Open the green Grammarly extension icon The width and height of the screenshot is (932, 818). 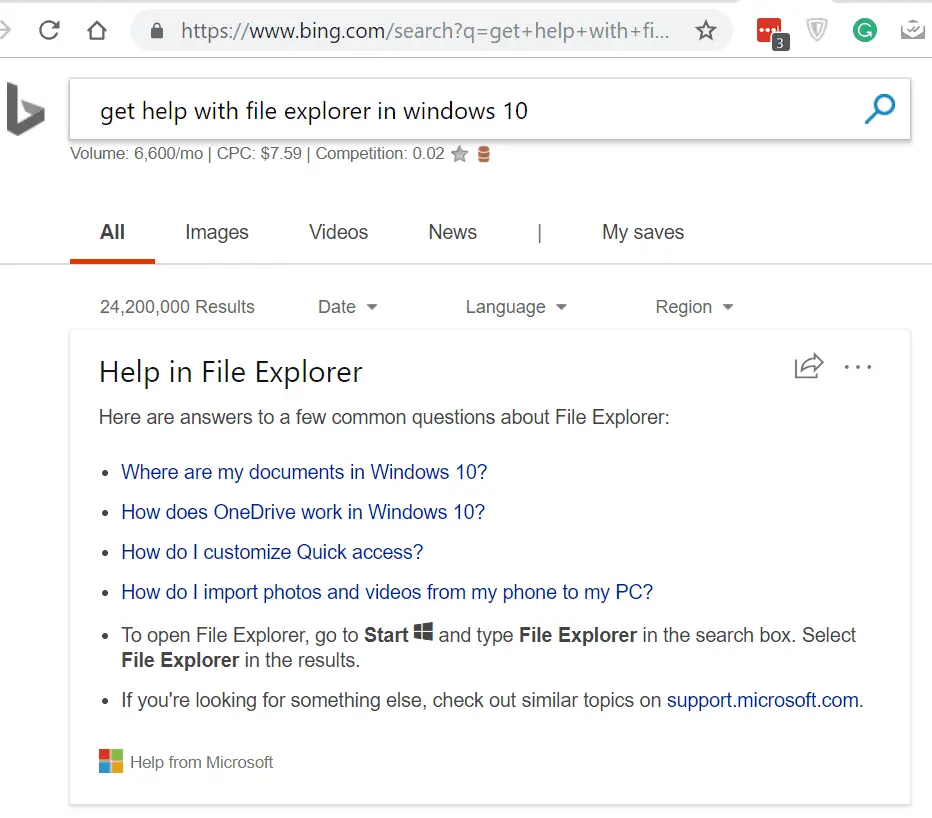tap(864, 30)
